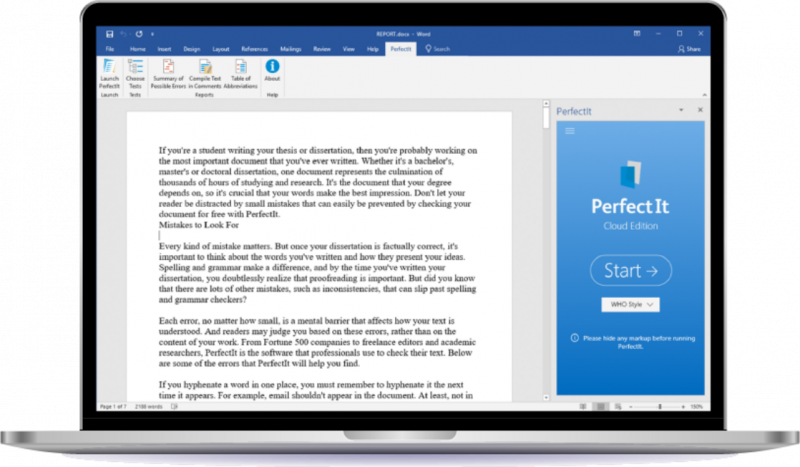This screenshot has height=467, width=800.
Task: Open the PerfectIt task pane options arrow
Action: click(681, 110)
